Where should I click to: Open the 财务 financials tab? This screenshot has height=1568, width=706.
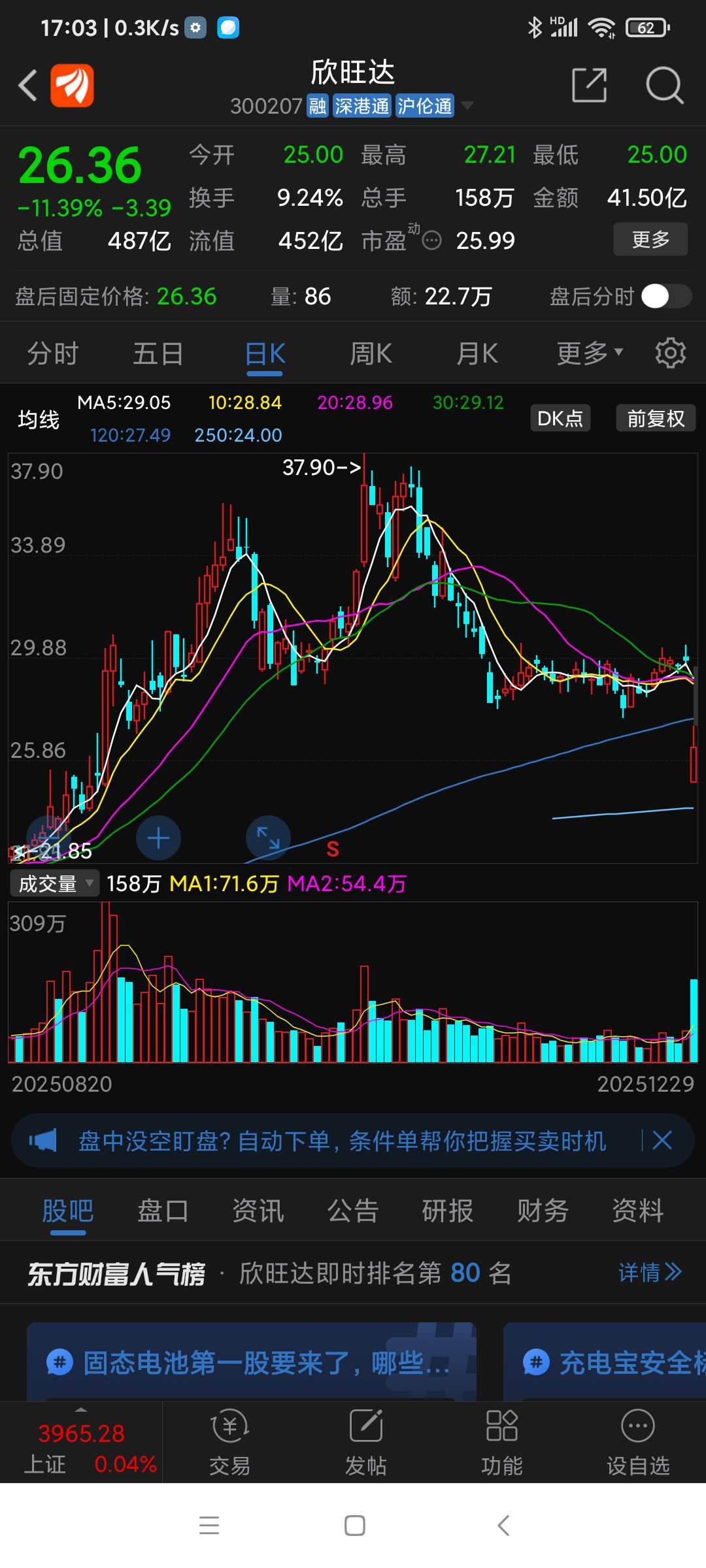(543, 1211)
